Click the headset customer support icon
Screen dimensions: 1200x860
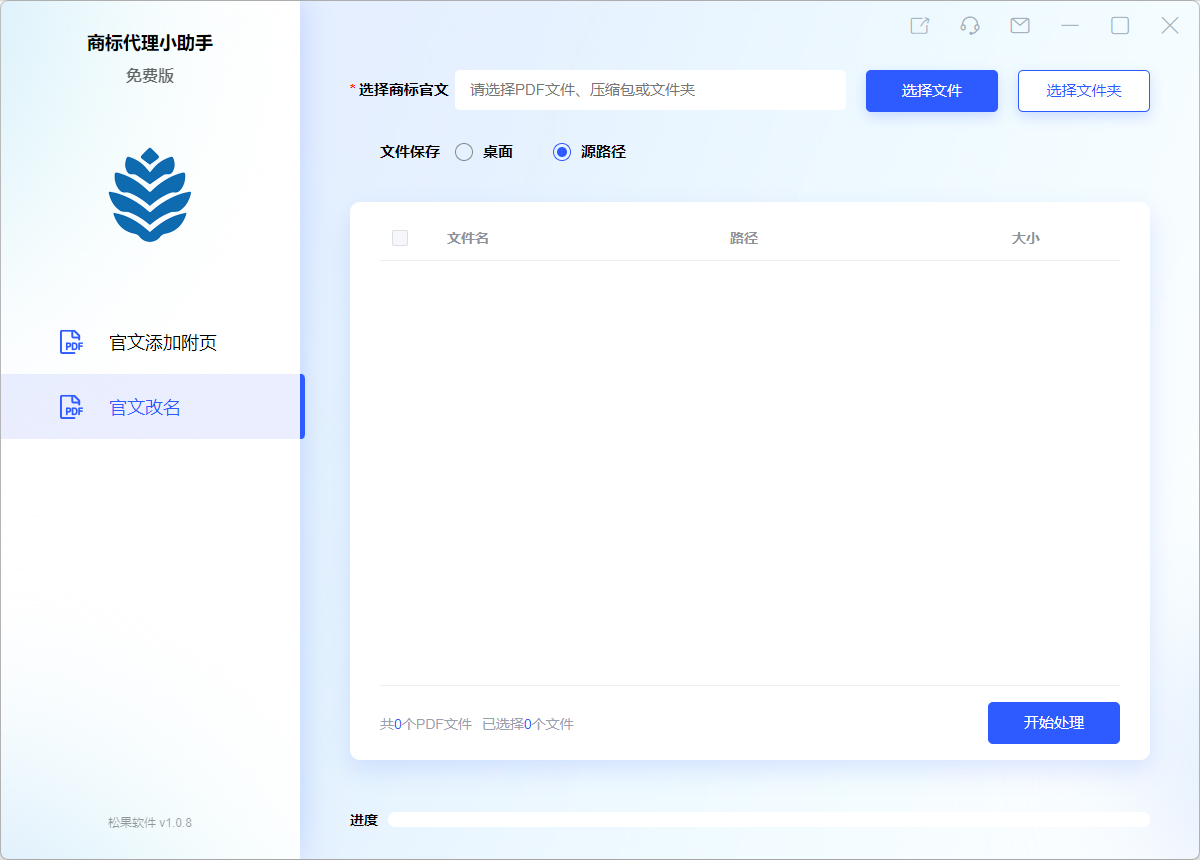pos(969,25)
